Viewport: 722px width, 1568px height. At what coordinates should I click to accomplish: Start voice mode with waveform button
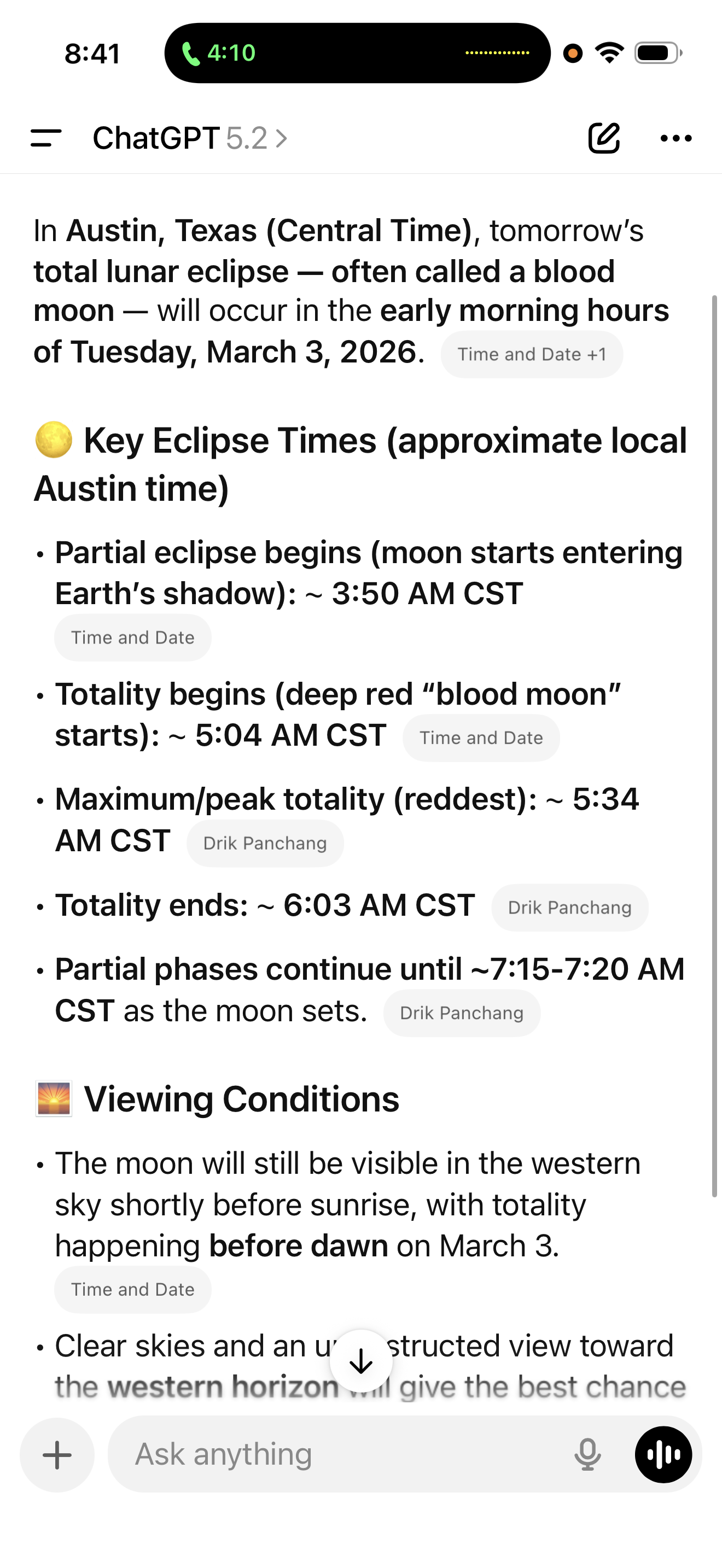pyautogui.click(x=663, y=1455)
